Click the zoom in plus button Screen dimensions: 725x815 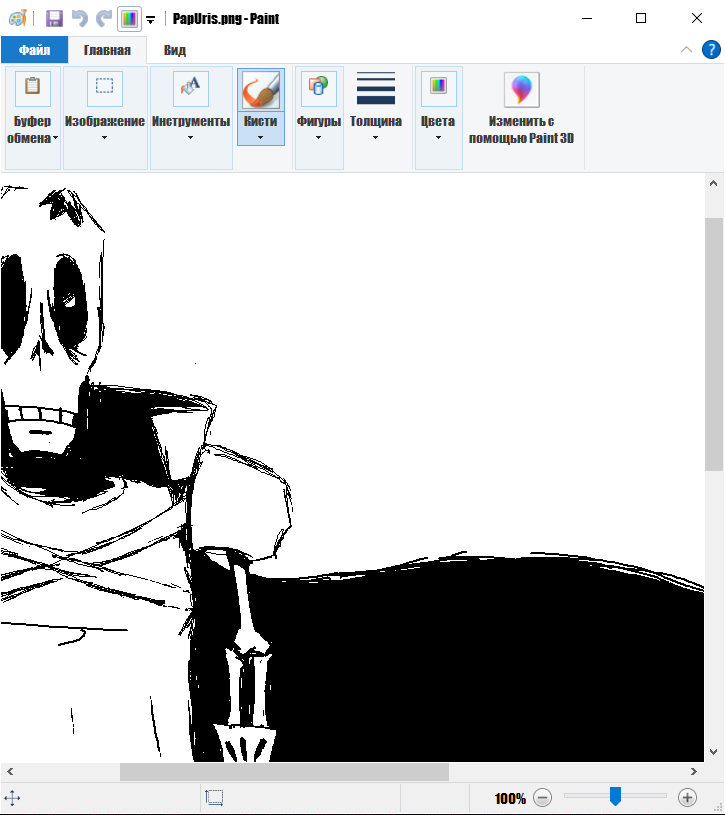pyautogui.click(x=688, y=798)
